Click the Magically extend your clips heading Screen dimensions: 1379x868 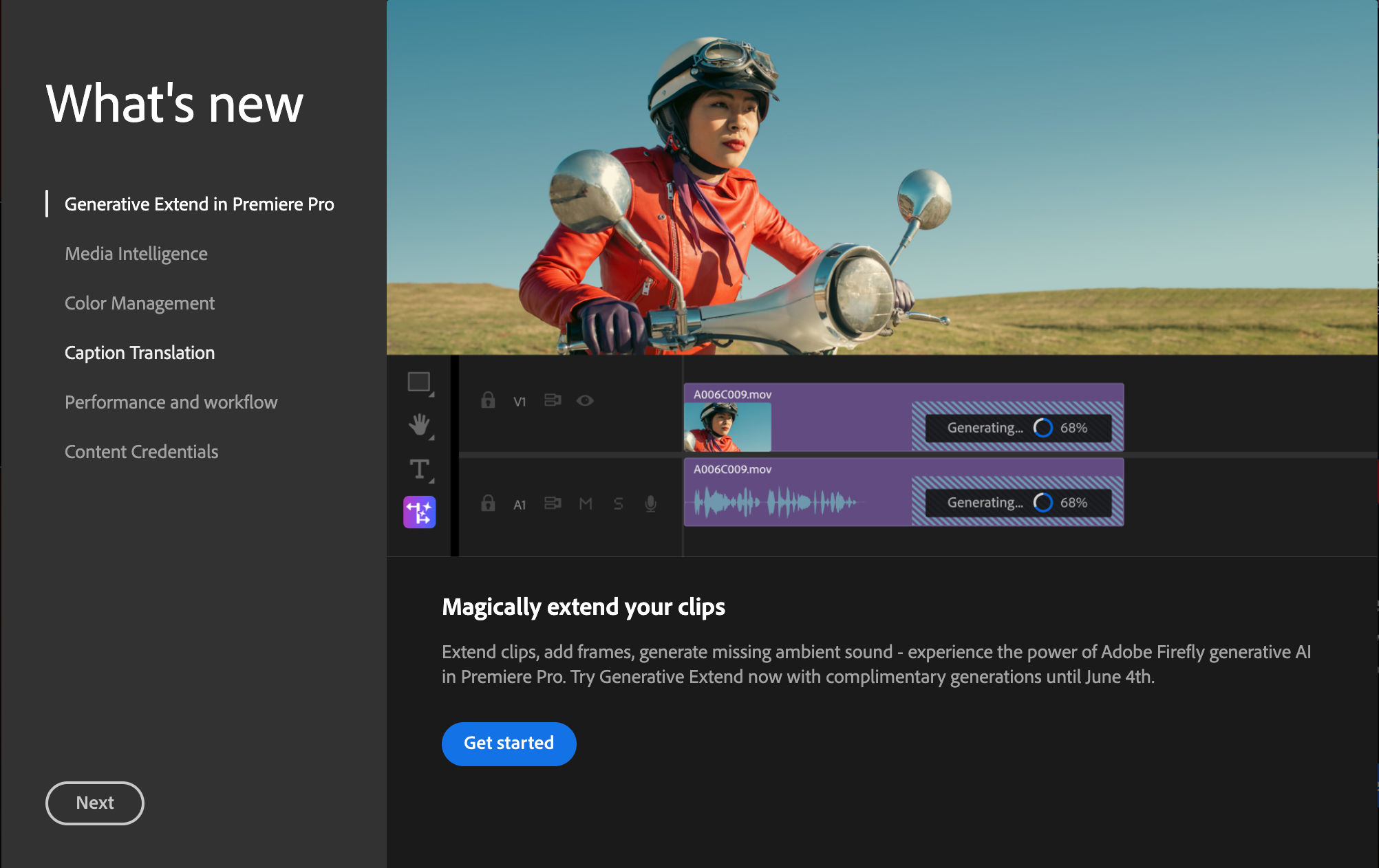tap(584, 607)
